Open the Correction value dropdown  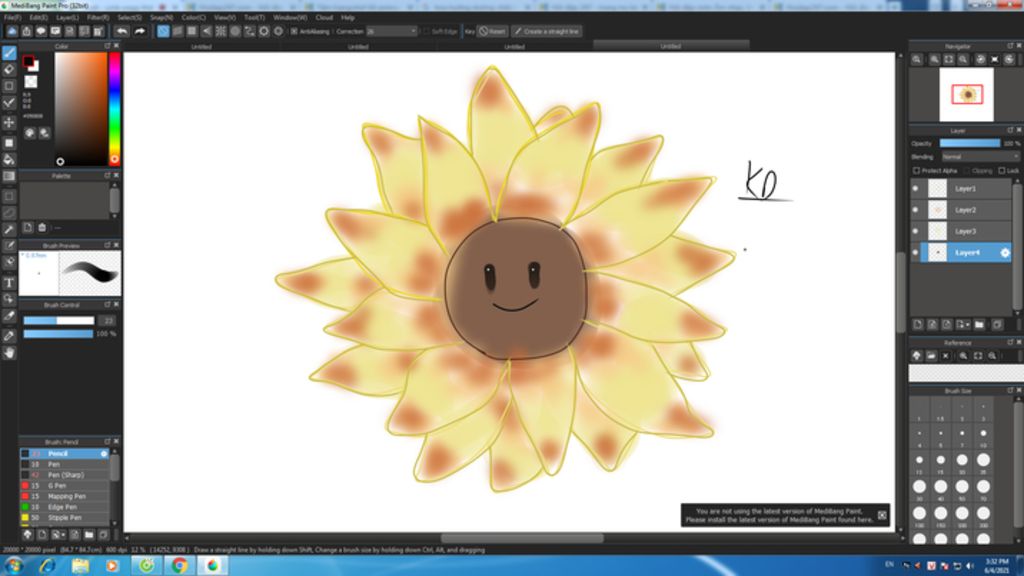coord(391,31)
